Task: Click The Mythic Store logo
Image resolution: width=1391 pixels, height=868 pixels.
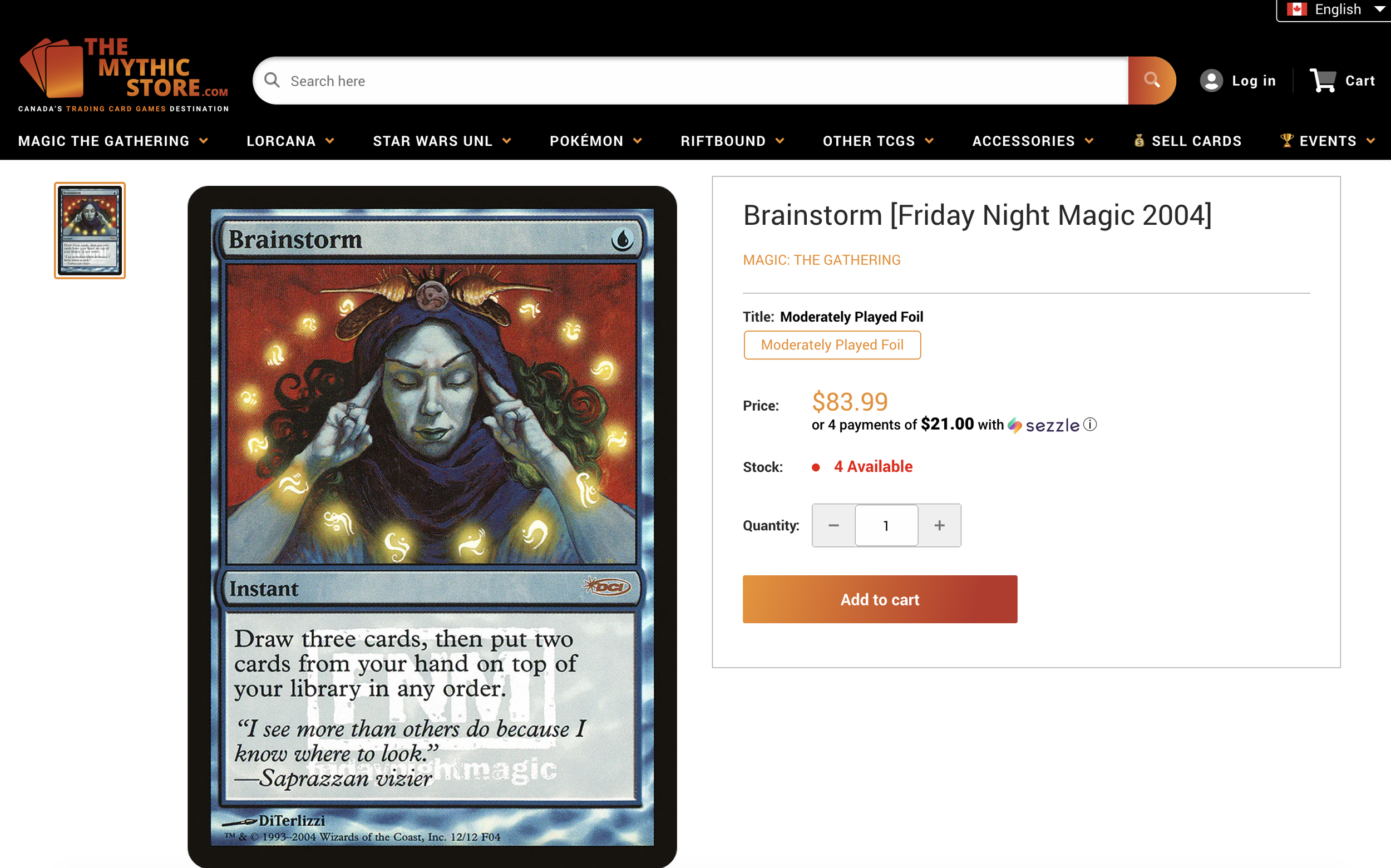Action: click(x=124, y=75)
